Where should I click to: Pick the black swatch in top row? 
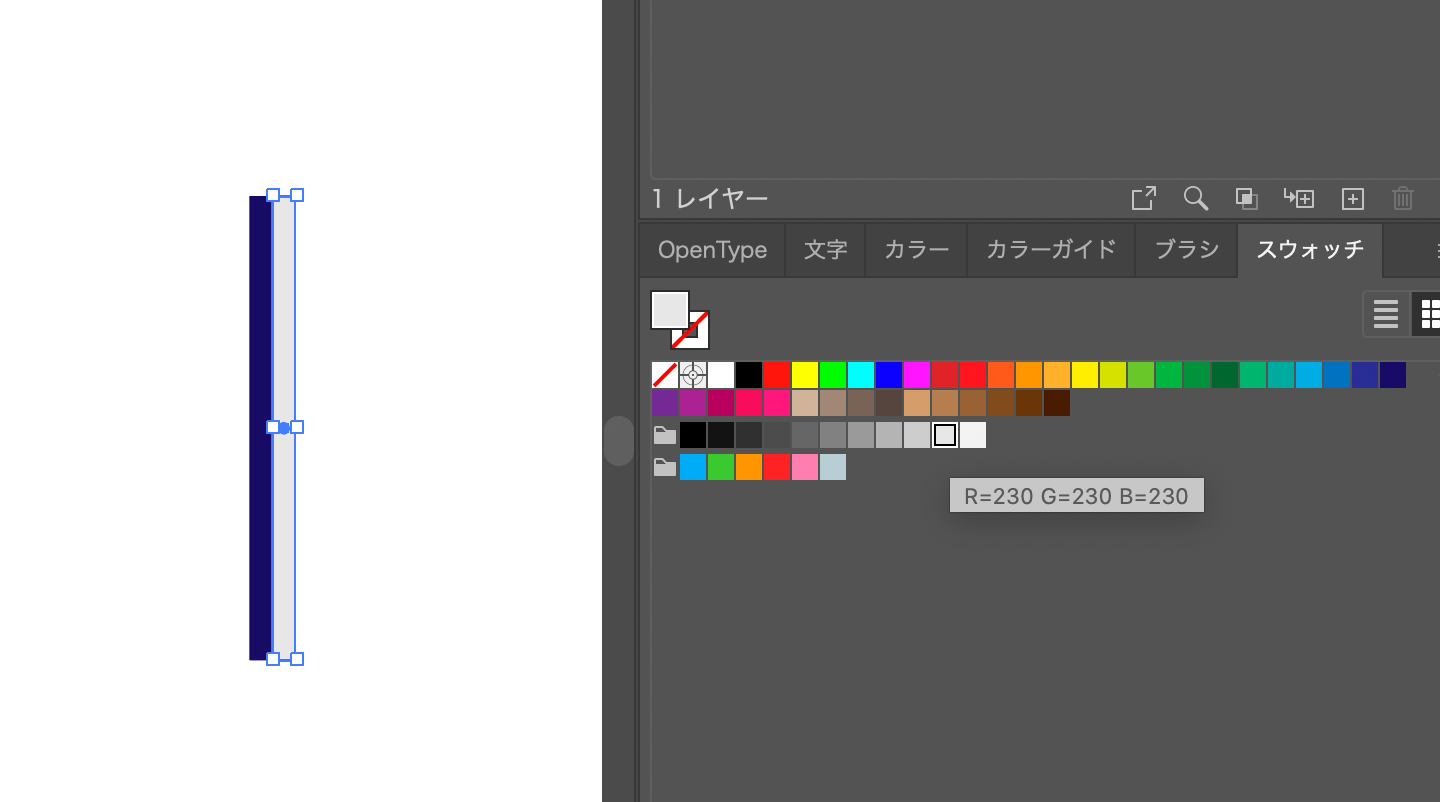pyautogui.click(x=749, y=375)
